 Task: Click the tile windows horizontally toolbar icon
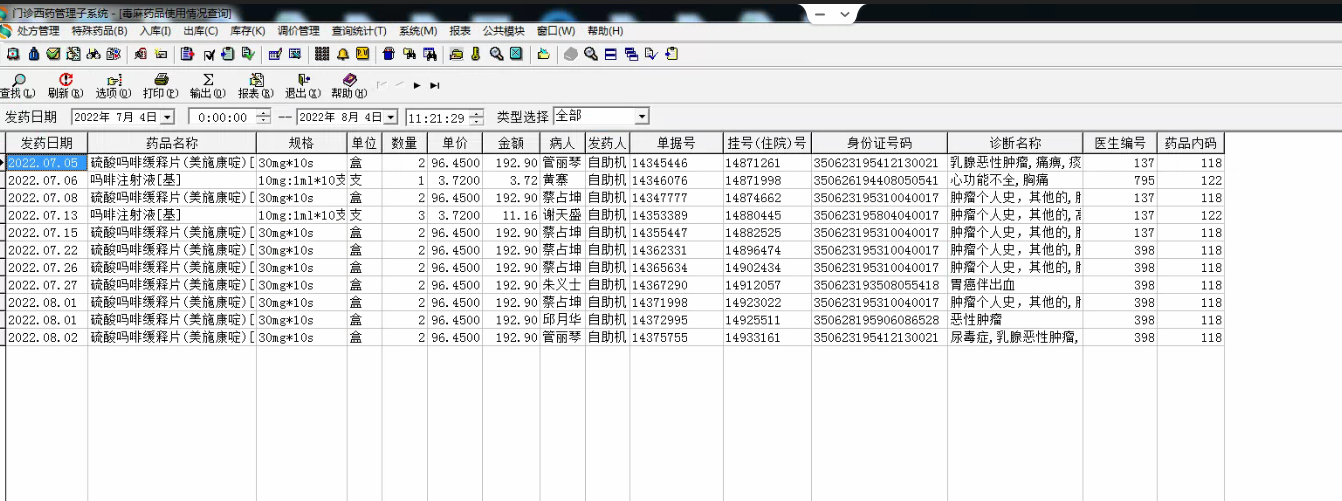(611, 54)
